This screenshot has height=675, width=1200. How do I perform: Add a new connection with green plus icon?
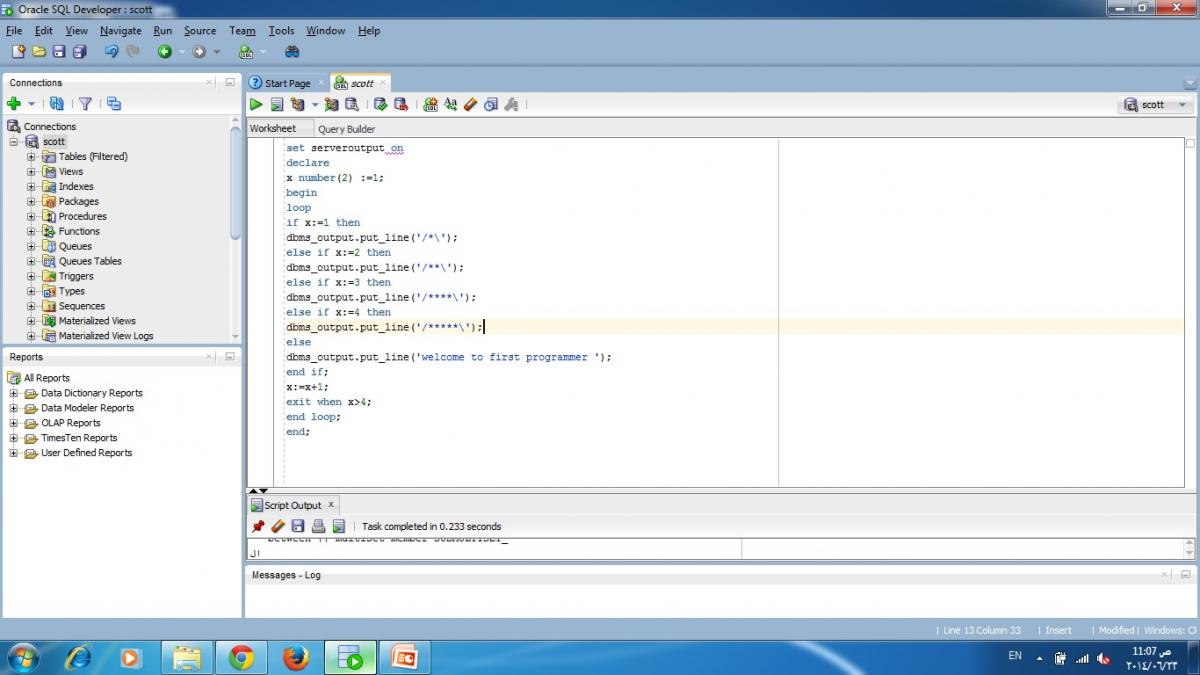(14, 104)
